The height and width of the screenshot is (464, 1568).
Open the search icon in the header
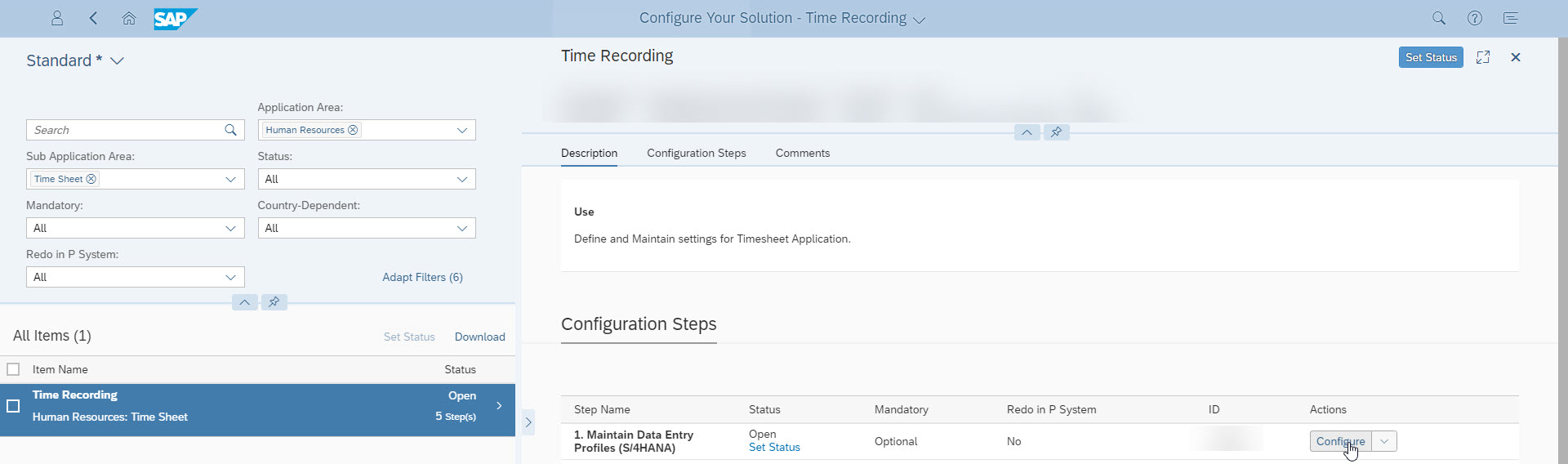click(x=1439, y=18)
